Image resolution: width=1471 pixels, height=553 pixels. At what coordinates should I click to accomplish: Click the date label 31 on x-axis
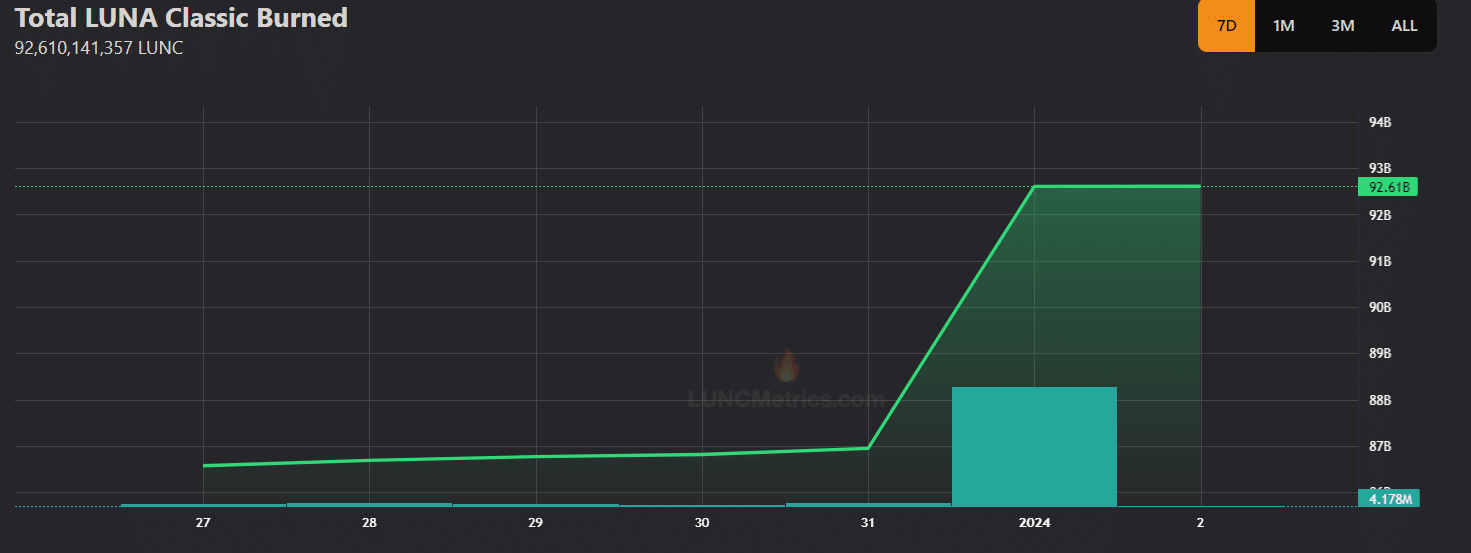(x=868, y=523)
